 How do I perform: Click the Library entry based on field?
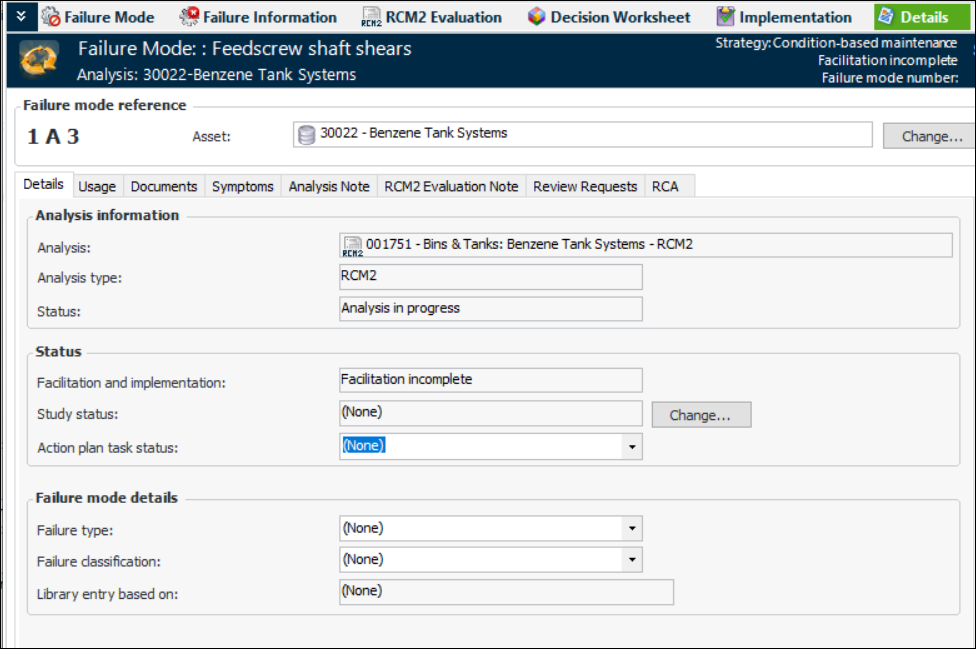click(506, 592)
